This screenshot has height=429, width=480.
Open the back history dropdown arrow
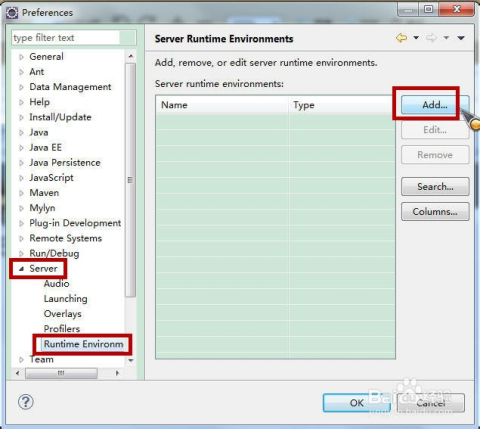click(416, 38)
